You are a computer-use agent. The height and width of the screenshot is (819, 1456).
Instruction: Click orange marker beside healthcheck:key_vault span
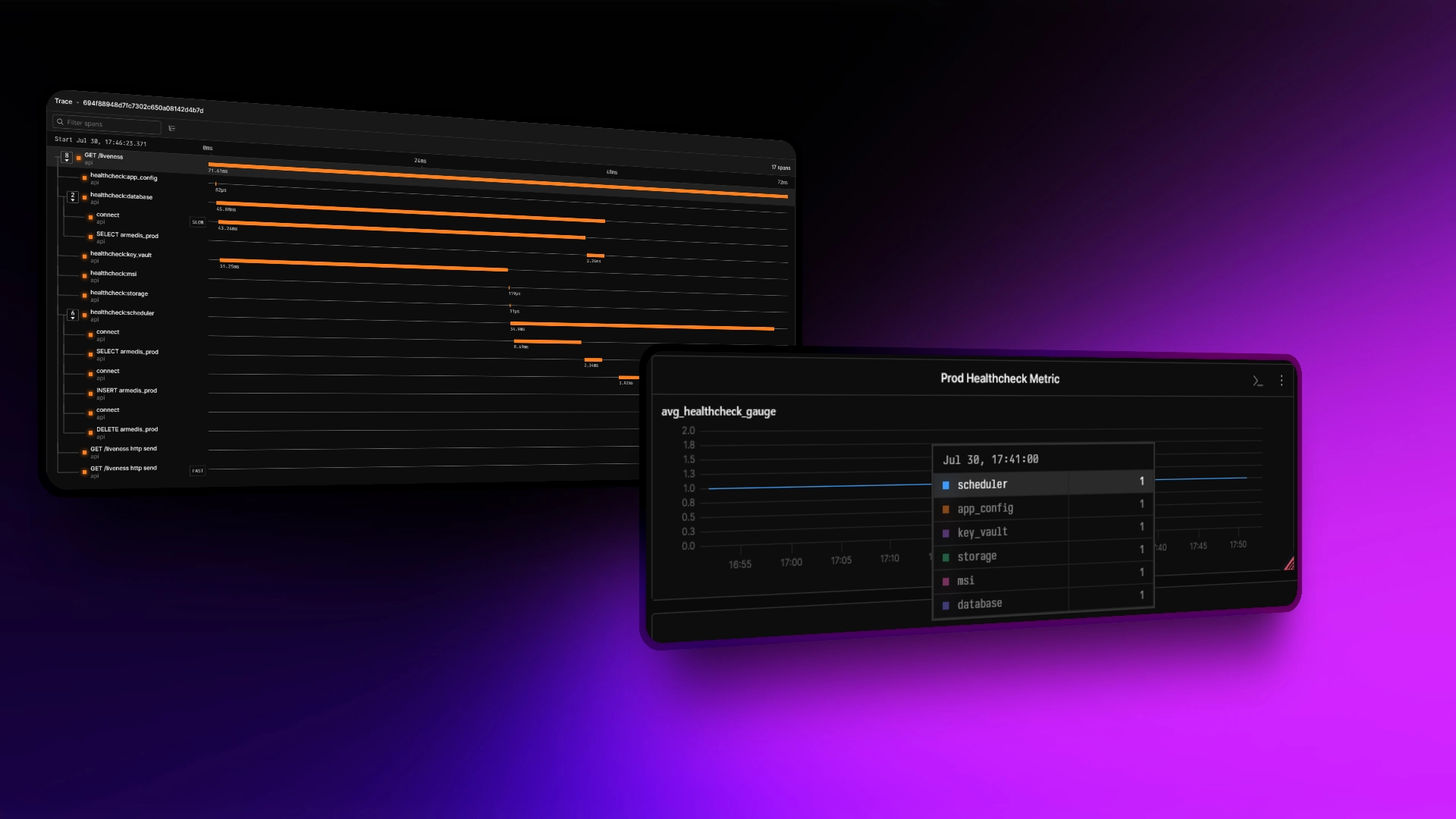[84, 256]
